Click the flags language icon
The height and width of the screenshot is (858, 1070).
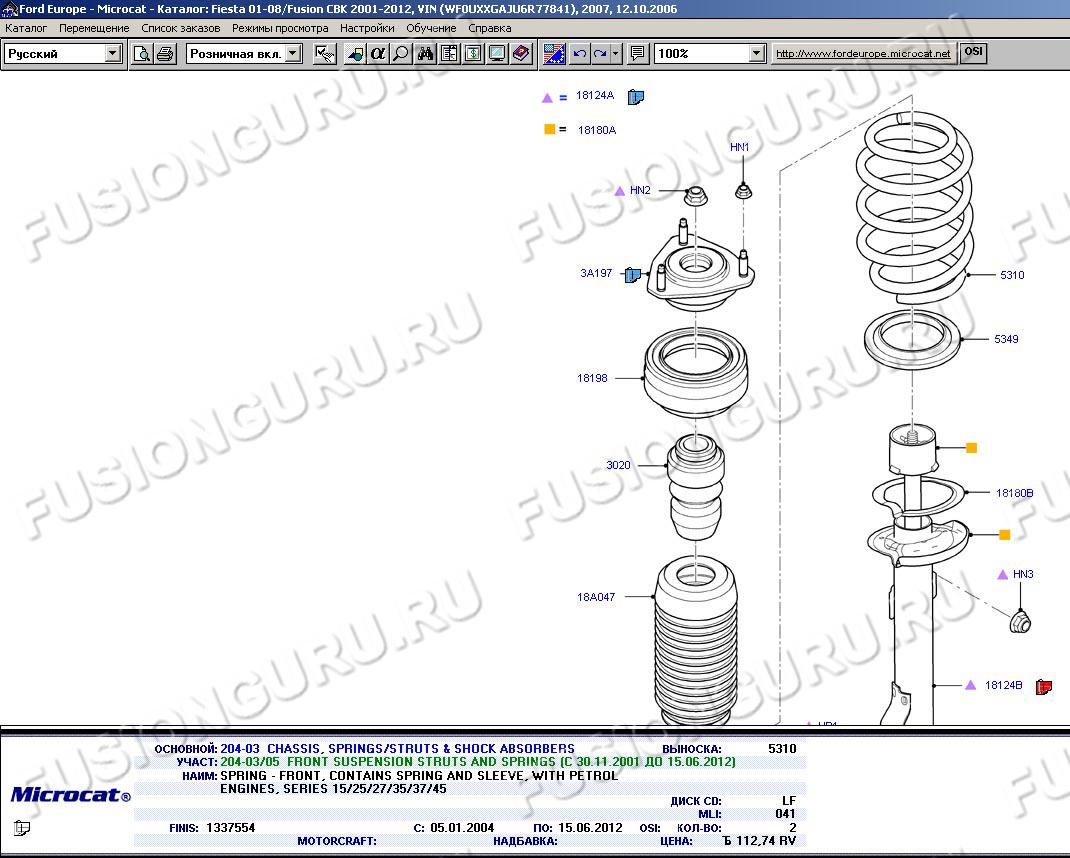(x=553, y=53)
